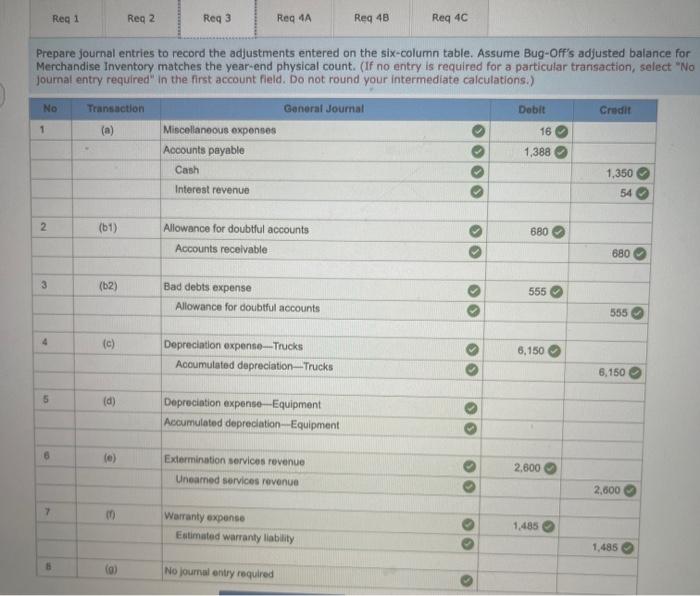Screen dimensions: 700x596
Task: Click the Miscellaneous expenses account field
Action: (324, 130)
